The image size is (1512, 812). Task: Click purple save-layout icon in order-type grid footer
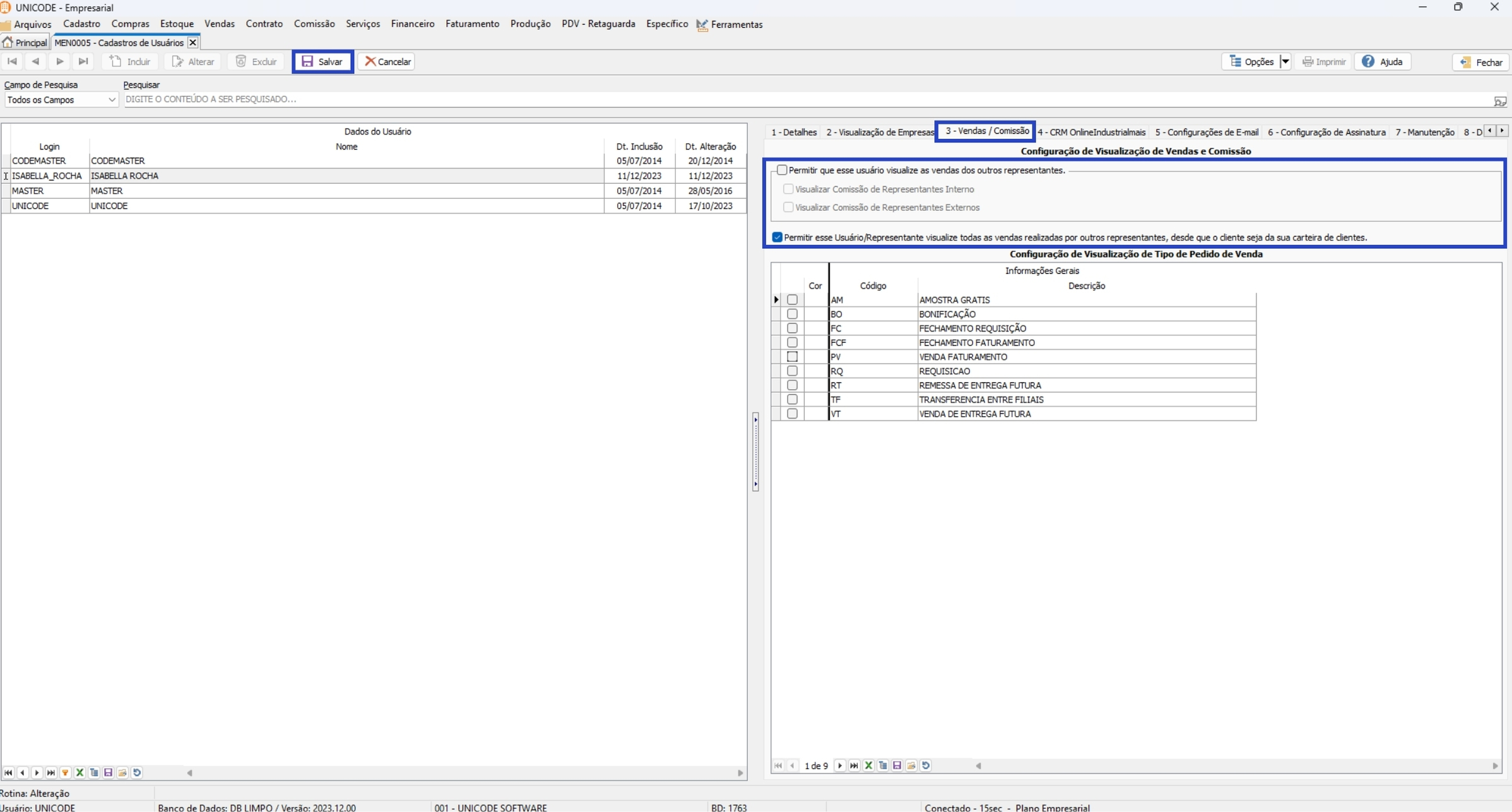[897, 765]
